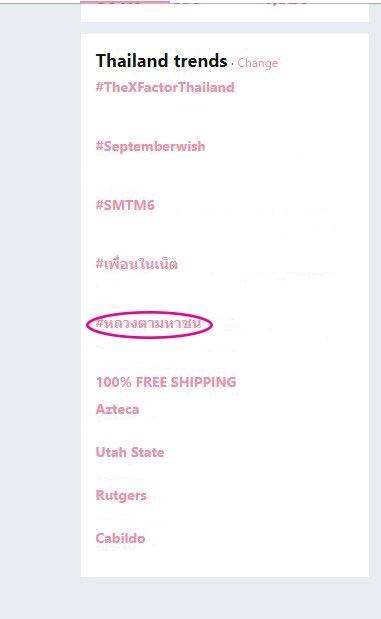Open the #TheXFactorThailand trend
The height and width of the screenshot is (619, 381).
pyautogui.click(x=165, y=87)
